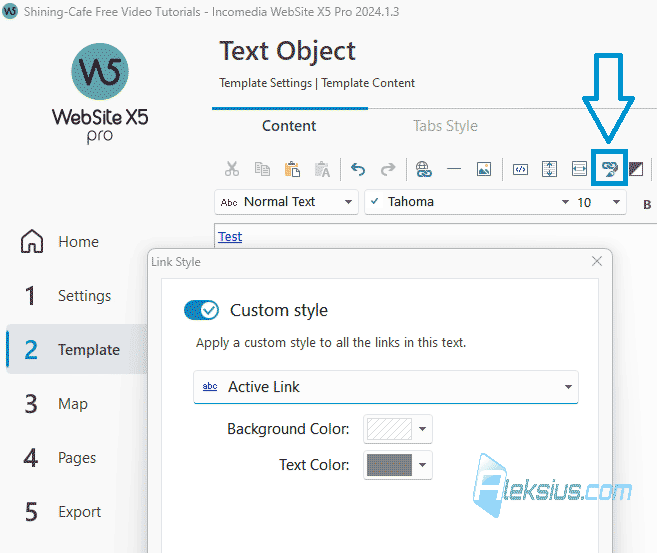Screen dimensions: 657x553
Task: Click the Paste Special icon
Action: (322, 169)
